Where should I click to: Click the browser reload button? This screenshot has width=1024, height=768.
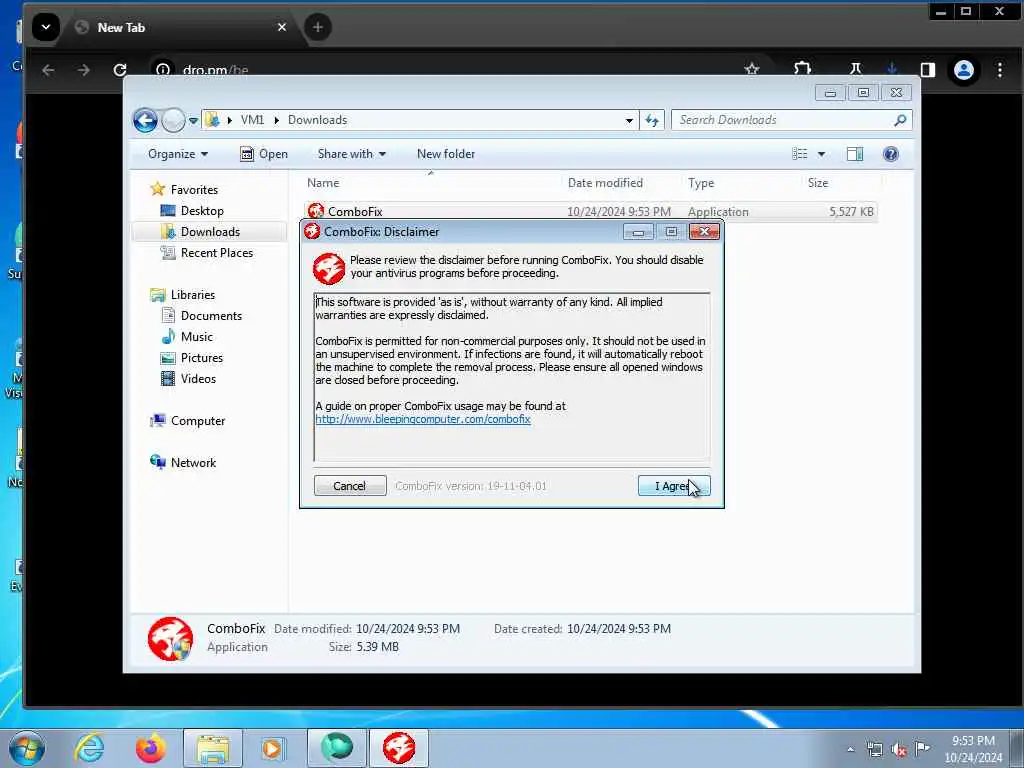120,70
